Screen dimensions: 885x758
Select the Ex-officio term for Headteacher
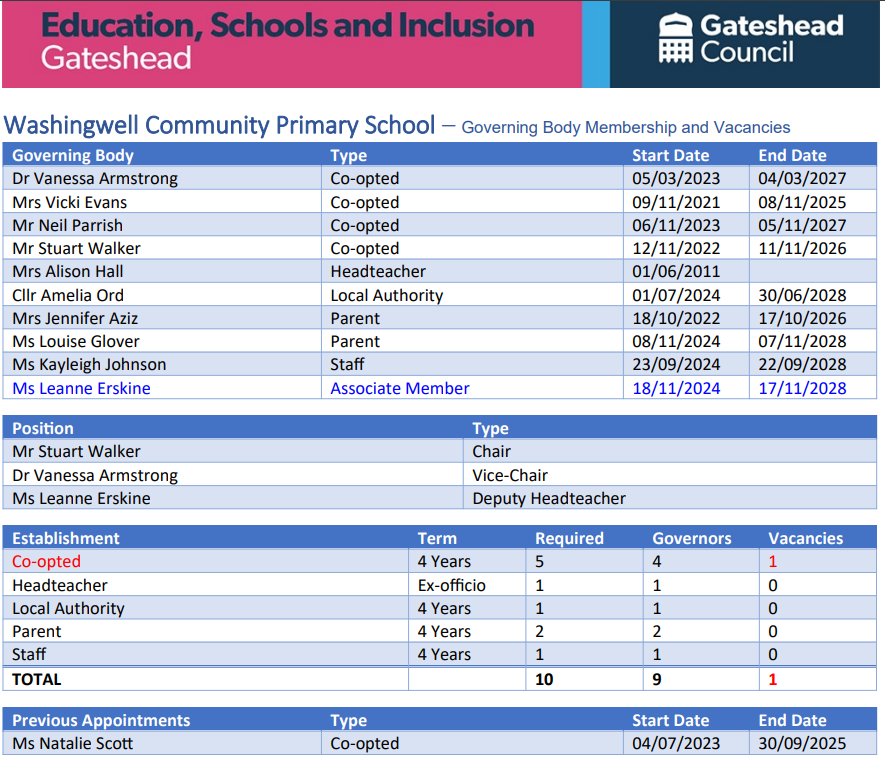(451, 585)
